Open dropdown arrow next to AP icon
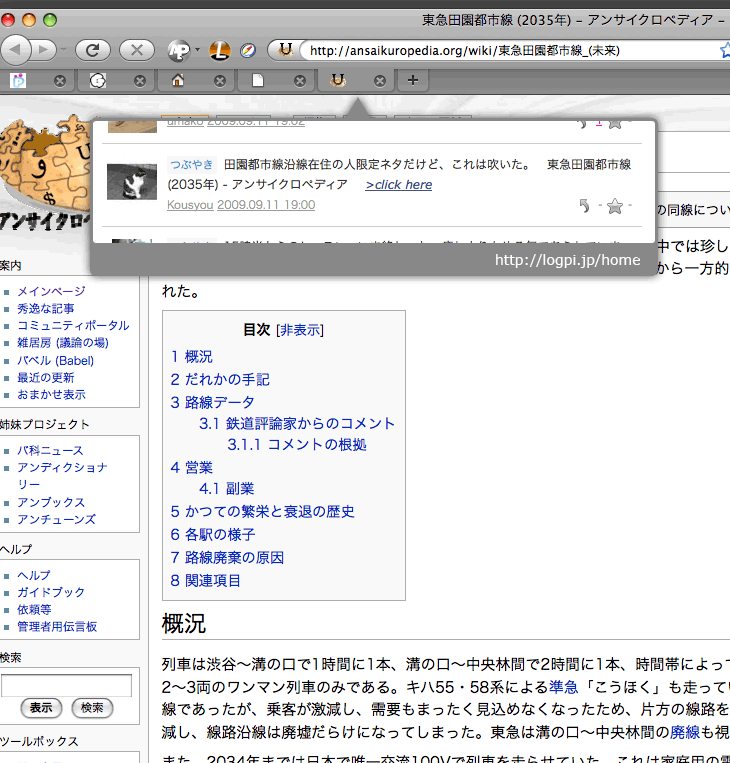 click(197, 50)
